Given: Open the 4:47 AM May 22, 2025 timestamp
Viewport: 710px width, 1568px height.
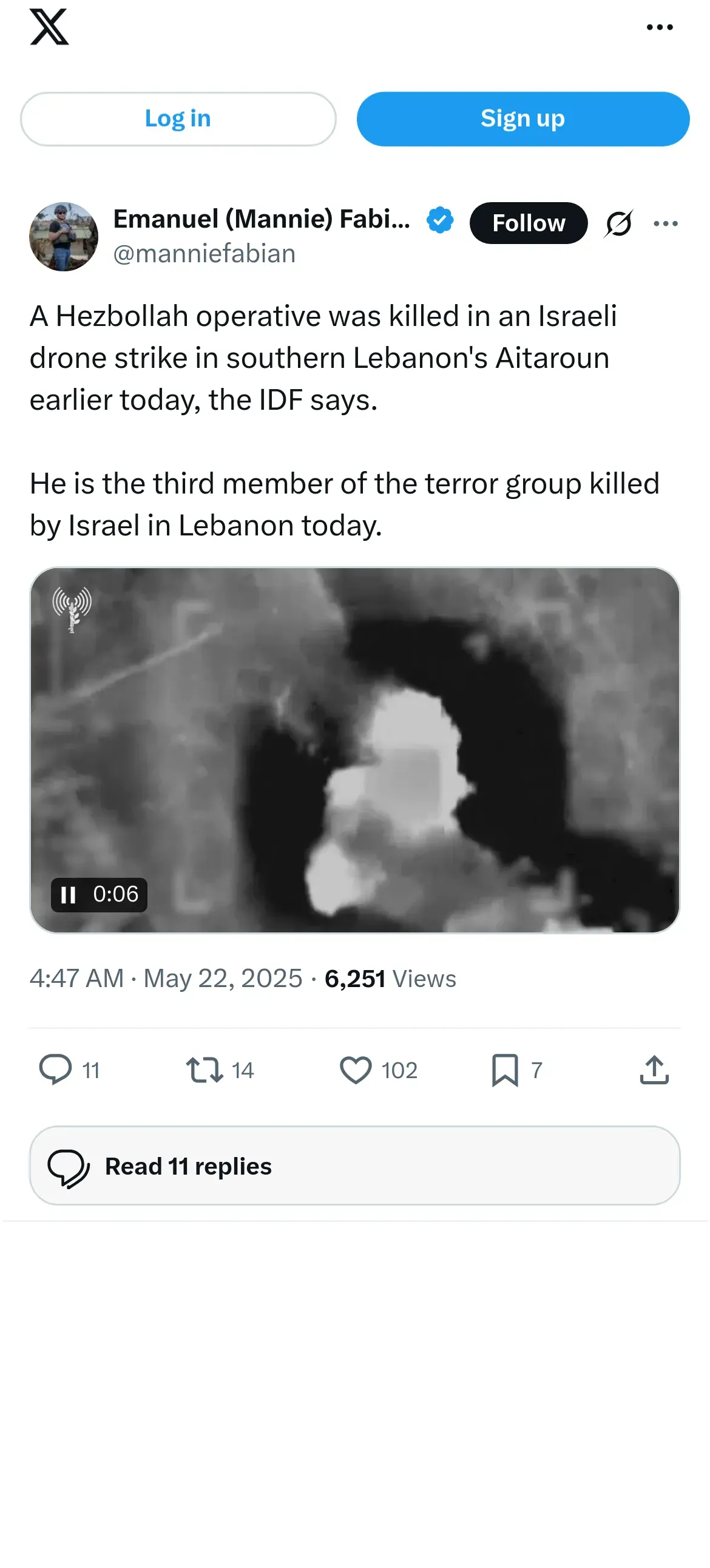Looking at the screenshot, I should click(166, 979).
